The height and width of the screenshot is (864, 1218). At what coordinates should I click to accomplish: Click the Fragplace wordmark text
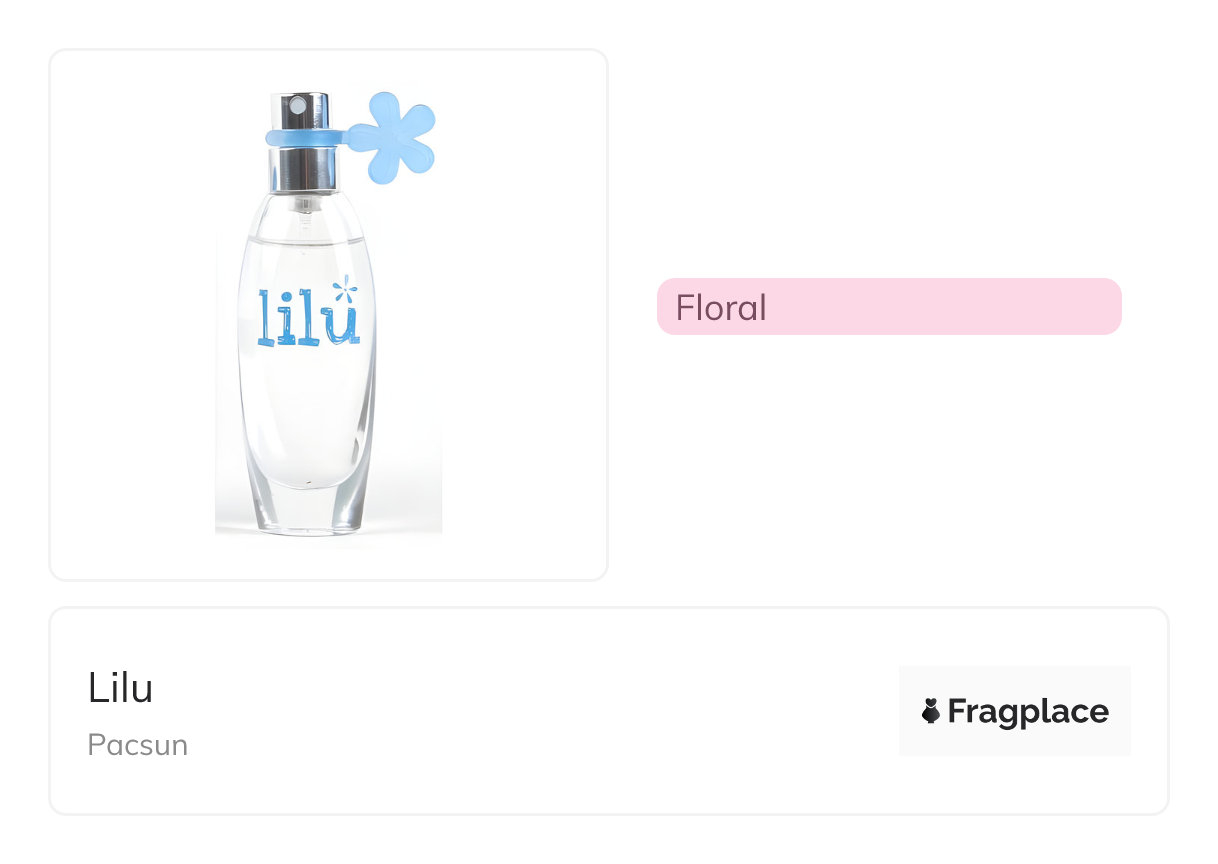1028,711
